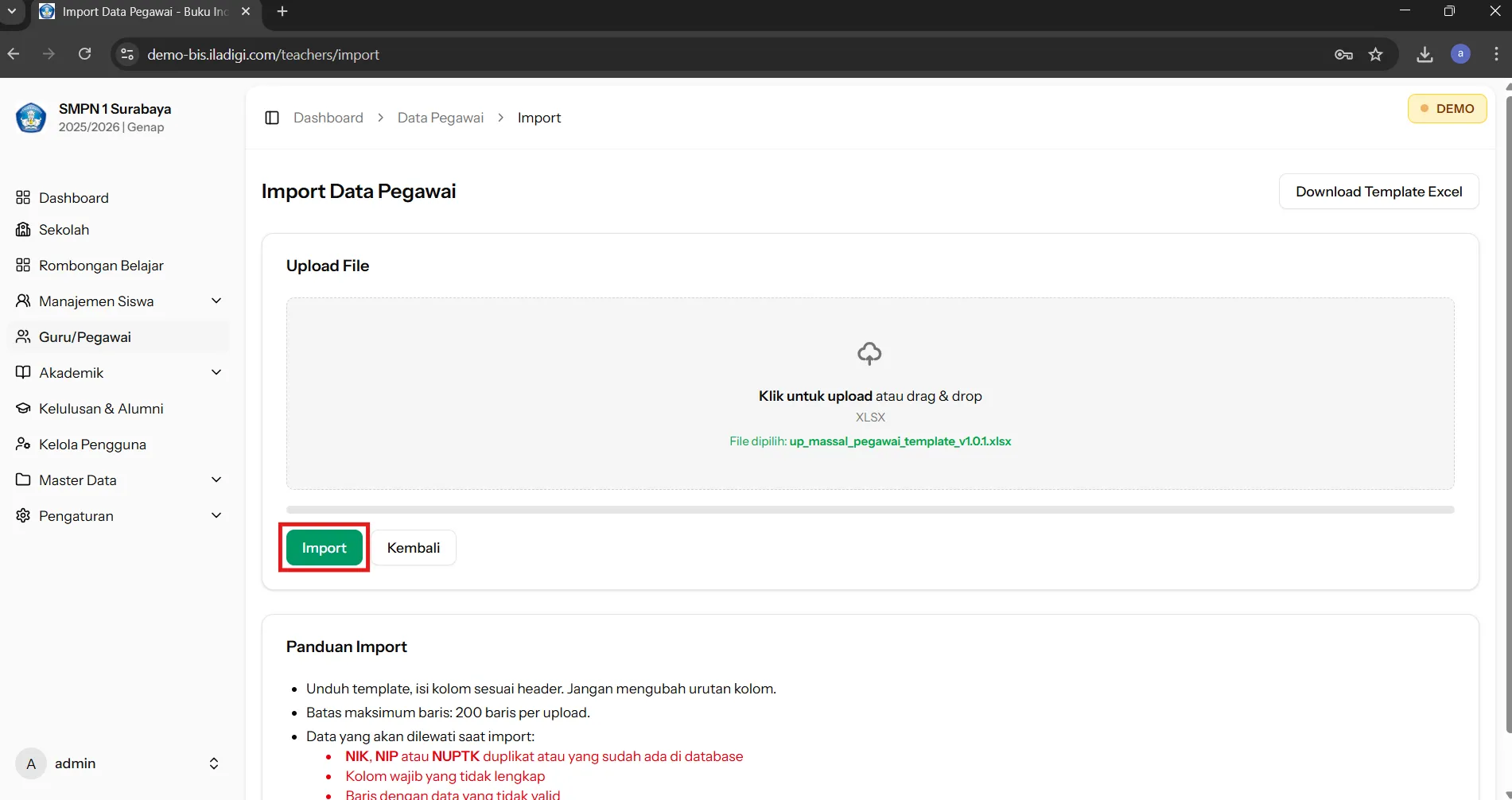Expand the Manajemen Siswa chevron
Screen dimensions: 1512x800
(x=216, y=301)
